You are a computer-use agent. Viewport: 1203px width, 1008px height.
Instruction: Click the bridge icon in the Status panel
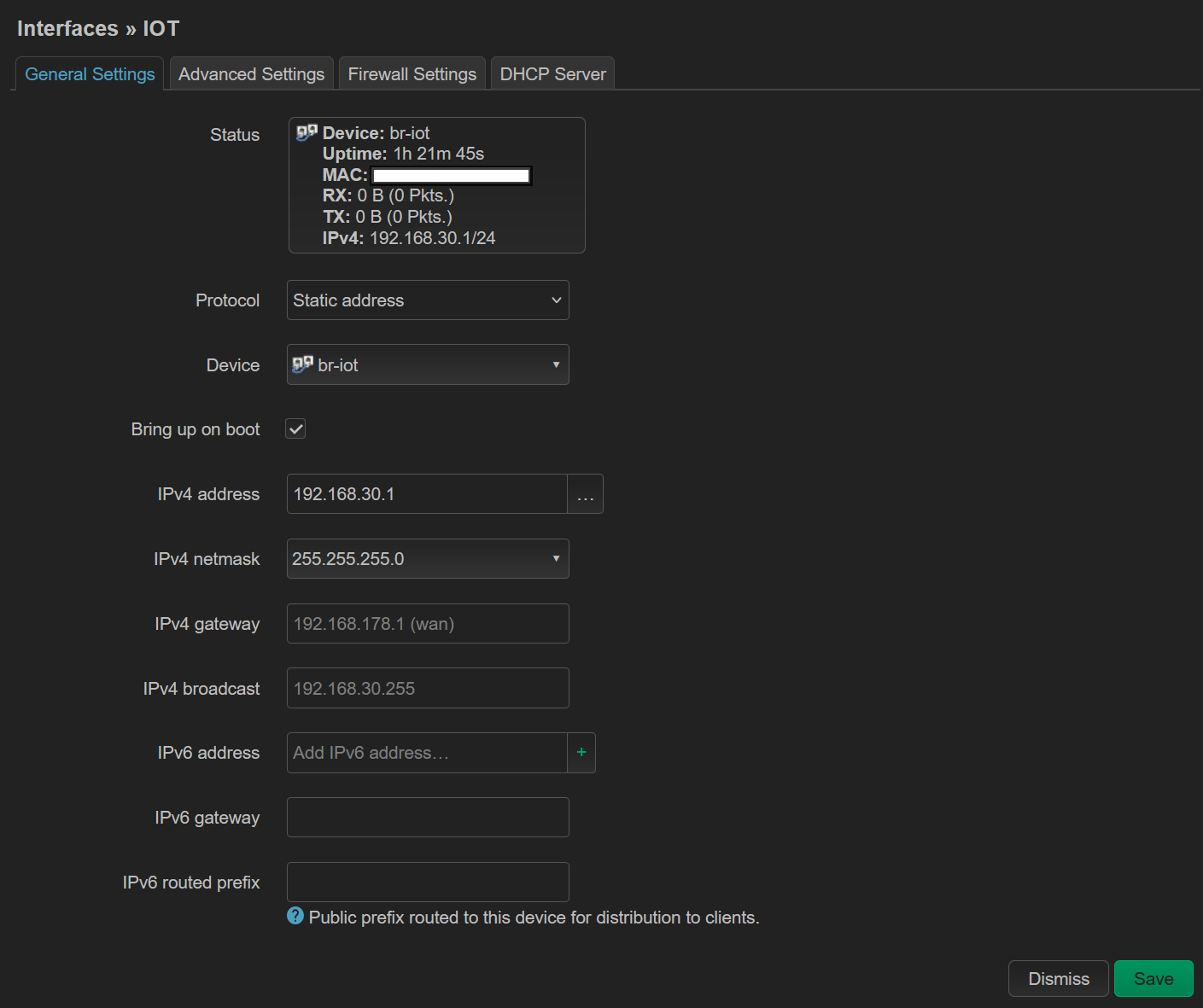coord(305,131)
